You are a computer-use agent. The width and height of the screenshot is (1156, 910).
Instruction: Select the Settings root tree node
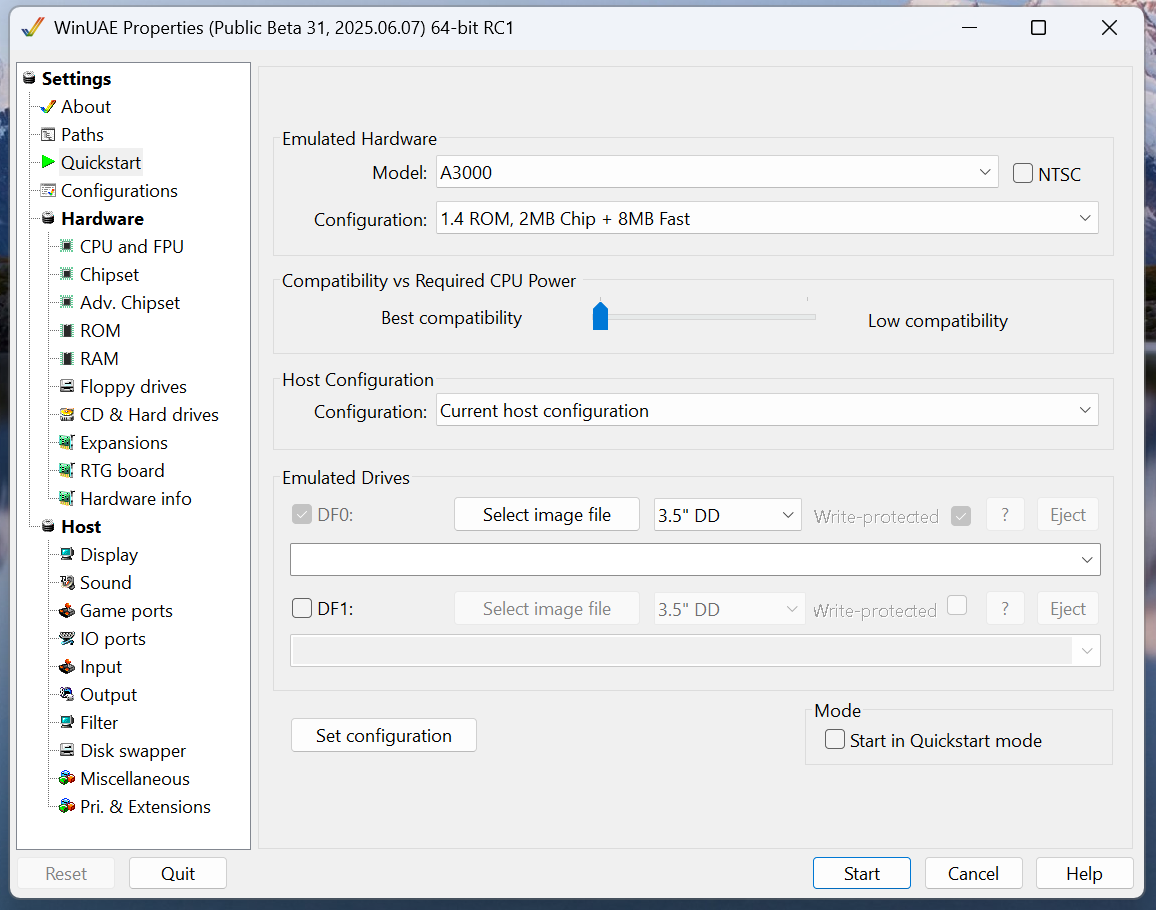pos(76,79)
